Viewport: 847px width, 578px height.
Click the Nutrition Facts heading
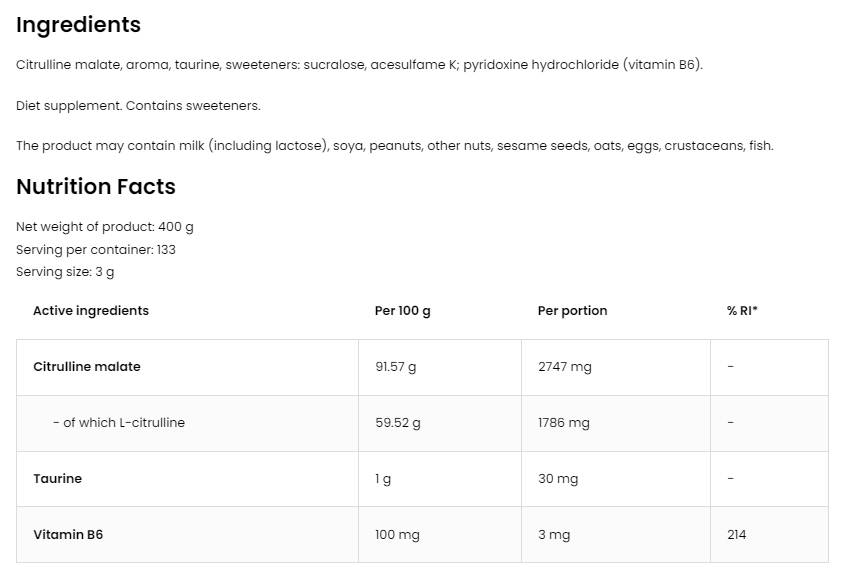(95, 187)
